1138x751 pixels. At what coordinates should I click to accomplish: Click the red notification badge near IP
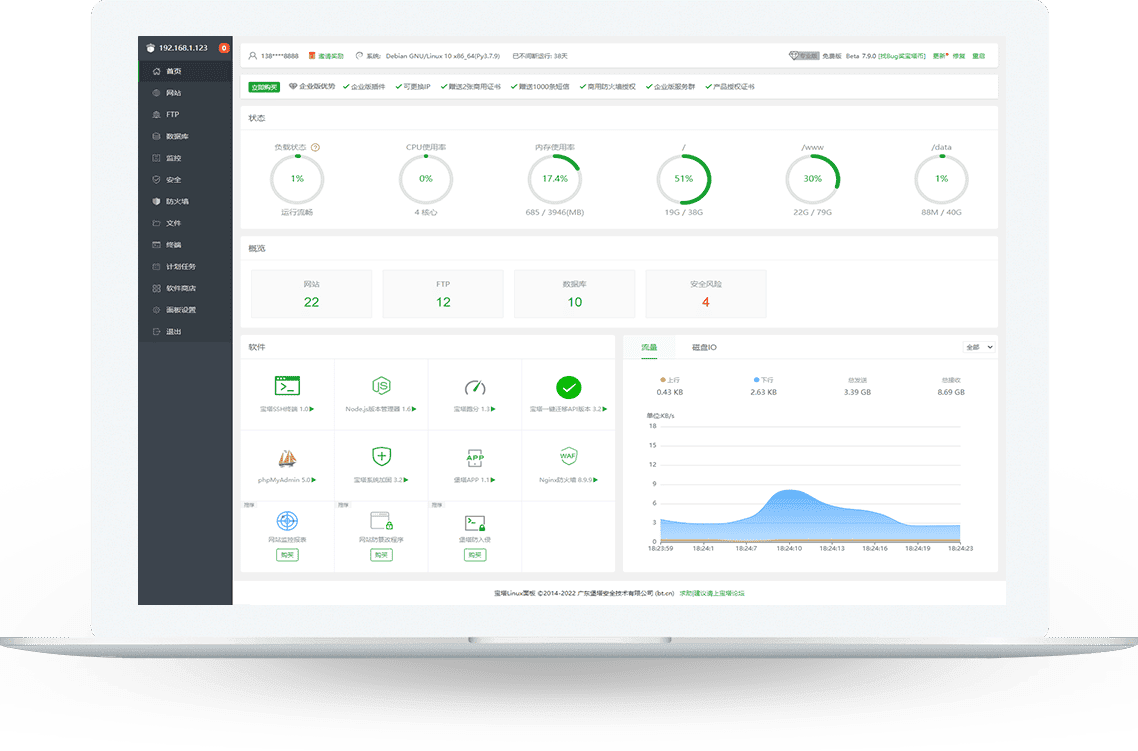tap(224, 48)
